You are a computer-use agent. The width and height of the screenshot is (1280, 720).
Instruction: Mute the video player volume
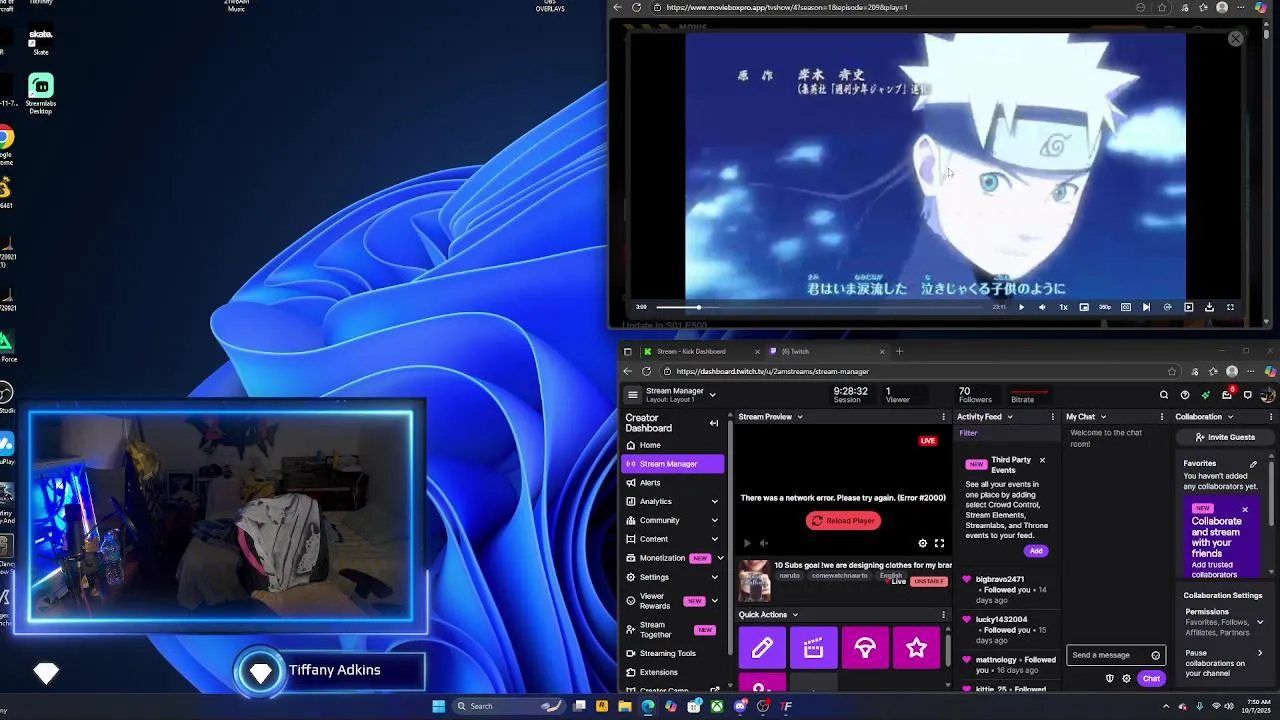pos(1042,307)
